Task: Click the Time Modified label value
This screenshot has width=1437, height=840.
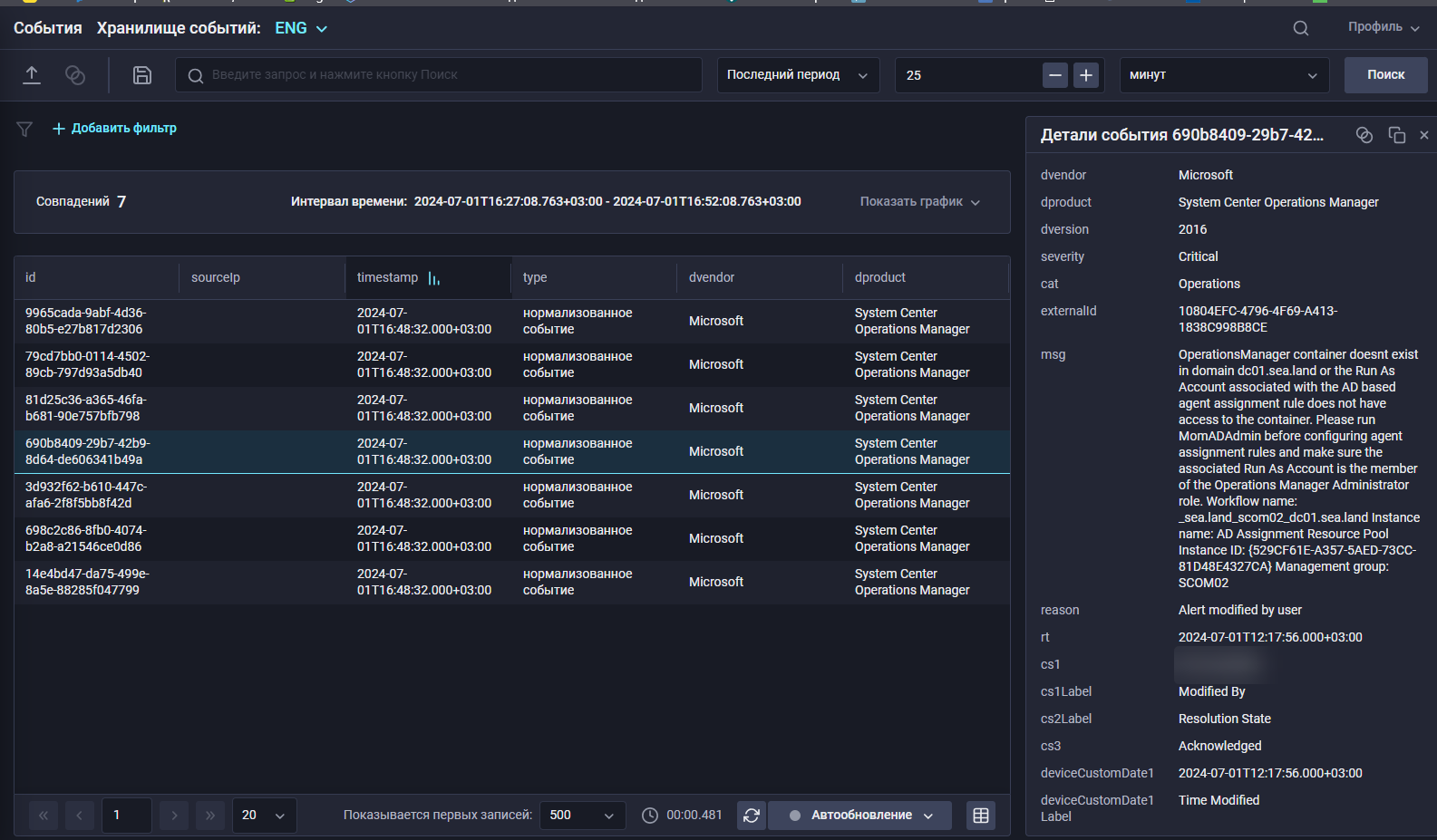Action: 1219,801
